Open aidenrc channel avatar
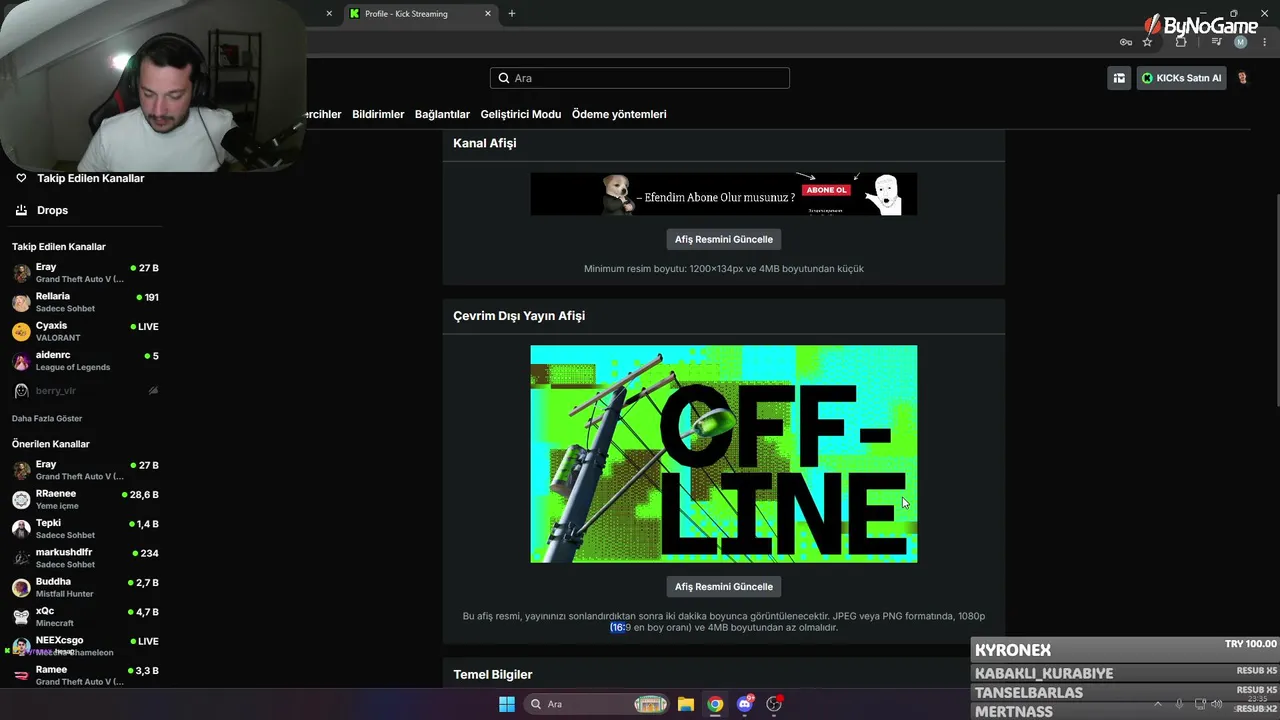This screenshot has width=1280, height=720. click(21, 361)
